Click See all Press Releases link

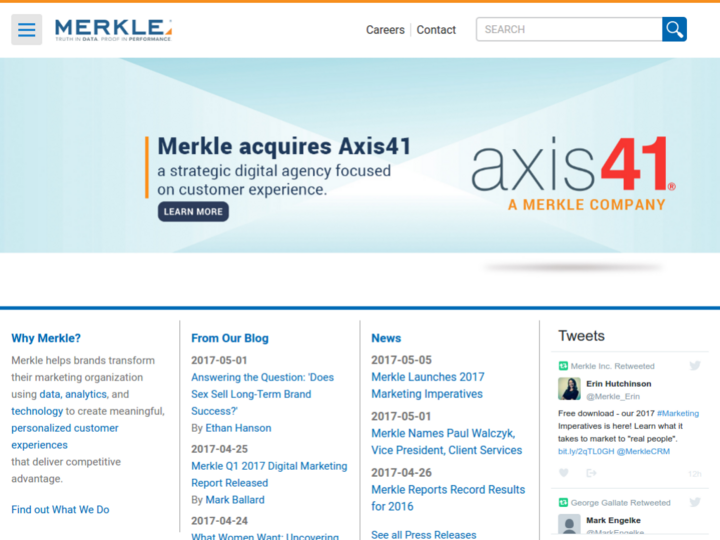click(x=423, y=534)
